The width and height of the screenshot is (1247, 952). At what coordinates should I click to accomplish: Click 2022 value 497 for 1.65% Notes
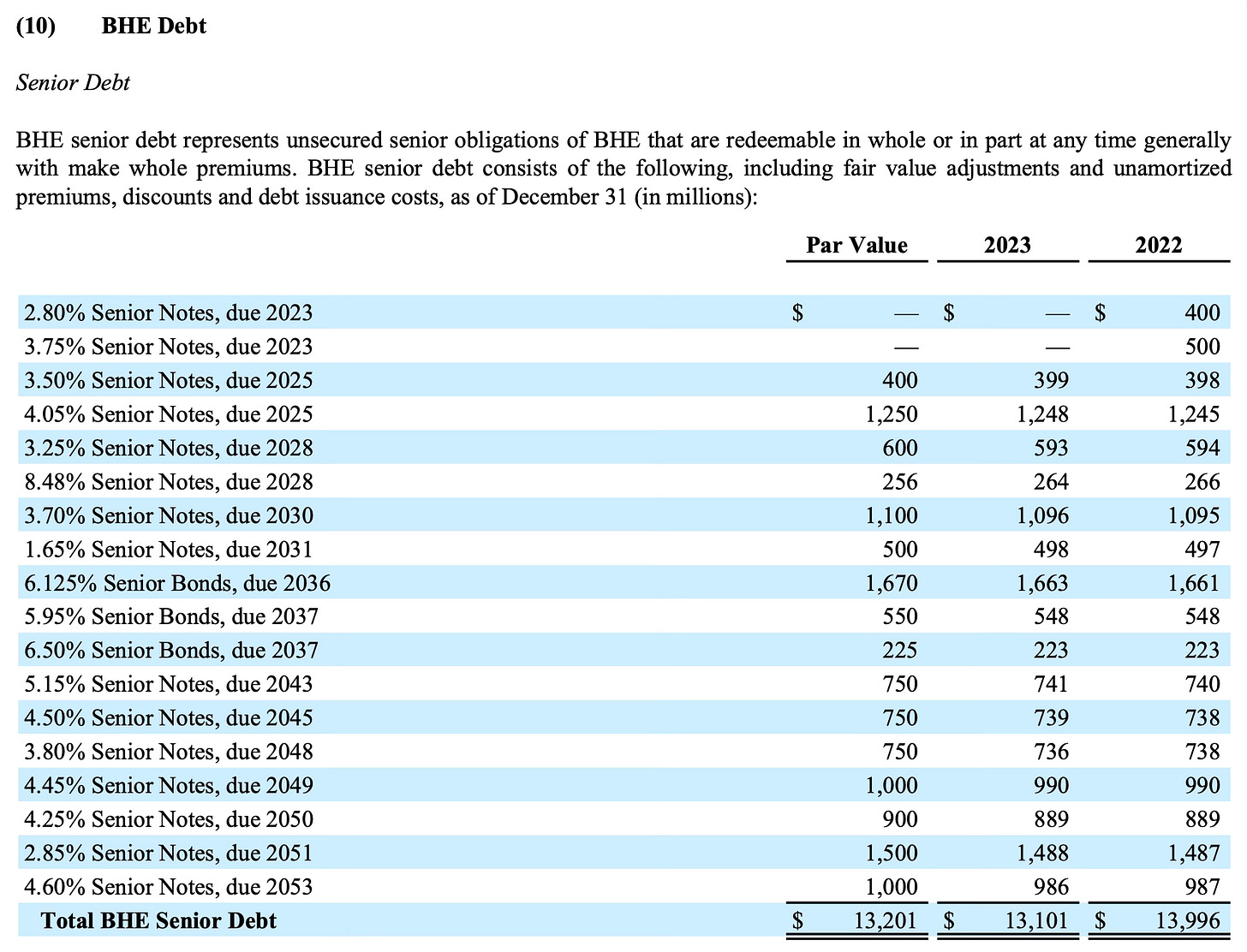(x=1202, y=550)
